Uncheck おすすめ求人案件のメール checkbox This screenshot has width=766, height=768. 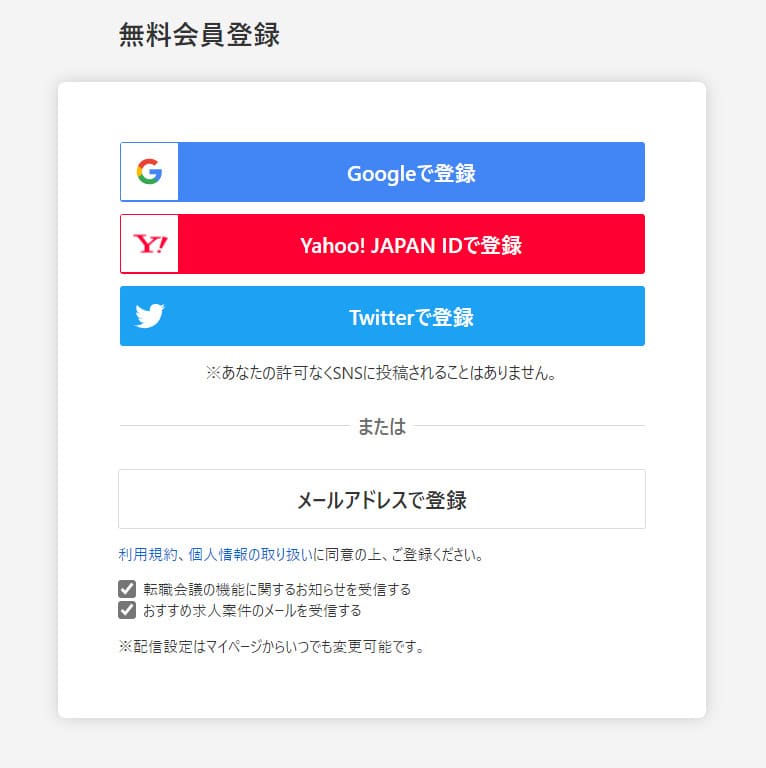[127, 610]
